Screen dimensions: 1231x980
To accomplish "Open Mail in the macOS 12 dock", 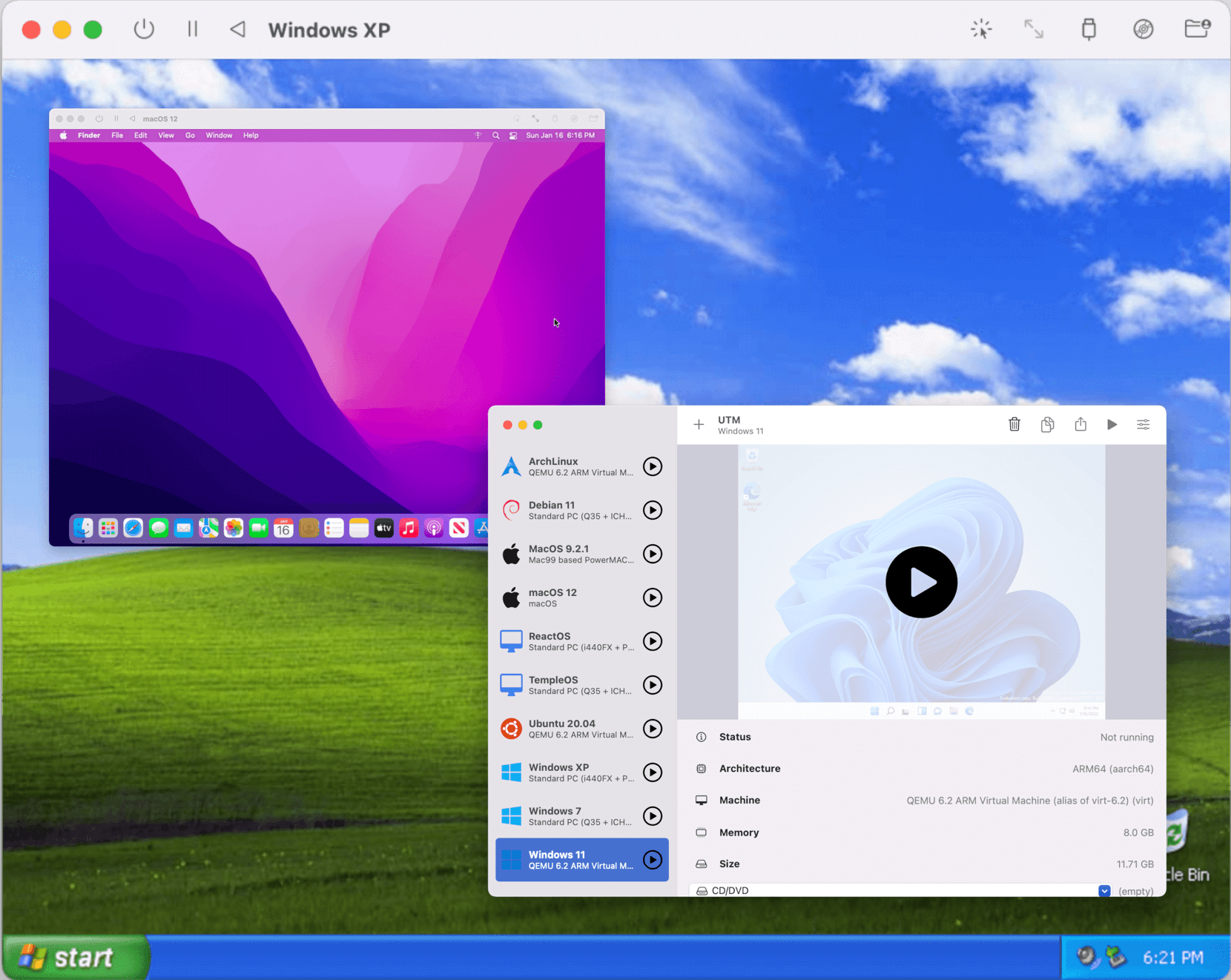I will 183,528.
